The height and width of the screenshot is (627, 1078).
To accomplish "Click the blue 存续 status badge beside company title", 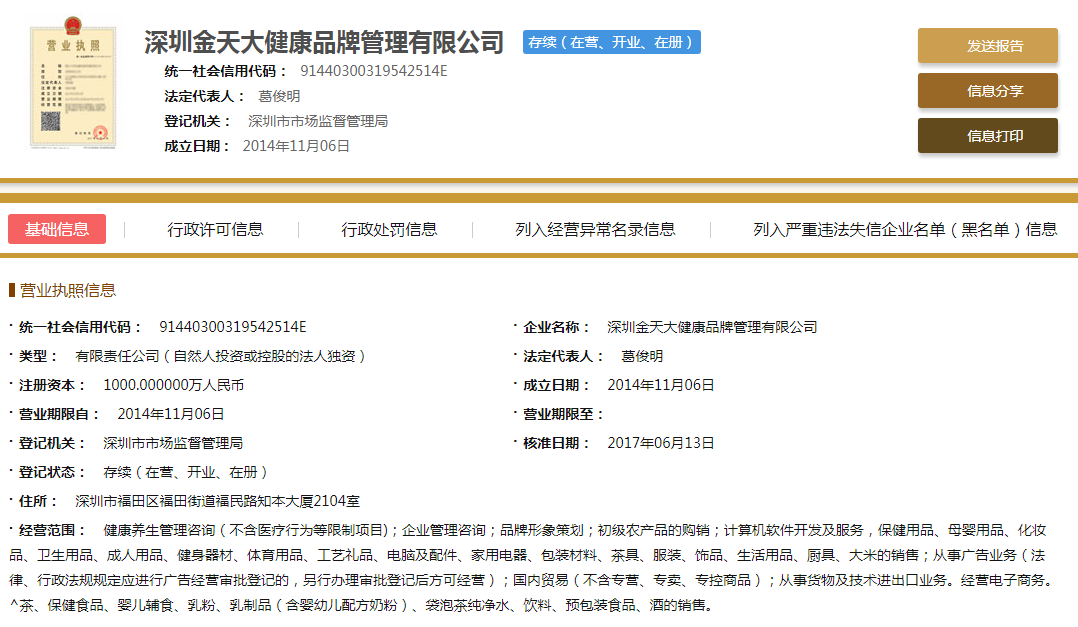I will click(611, 42).
